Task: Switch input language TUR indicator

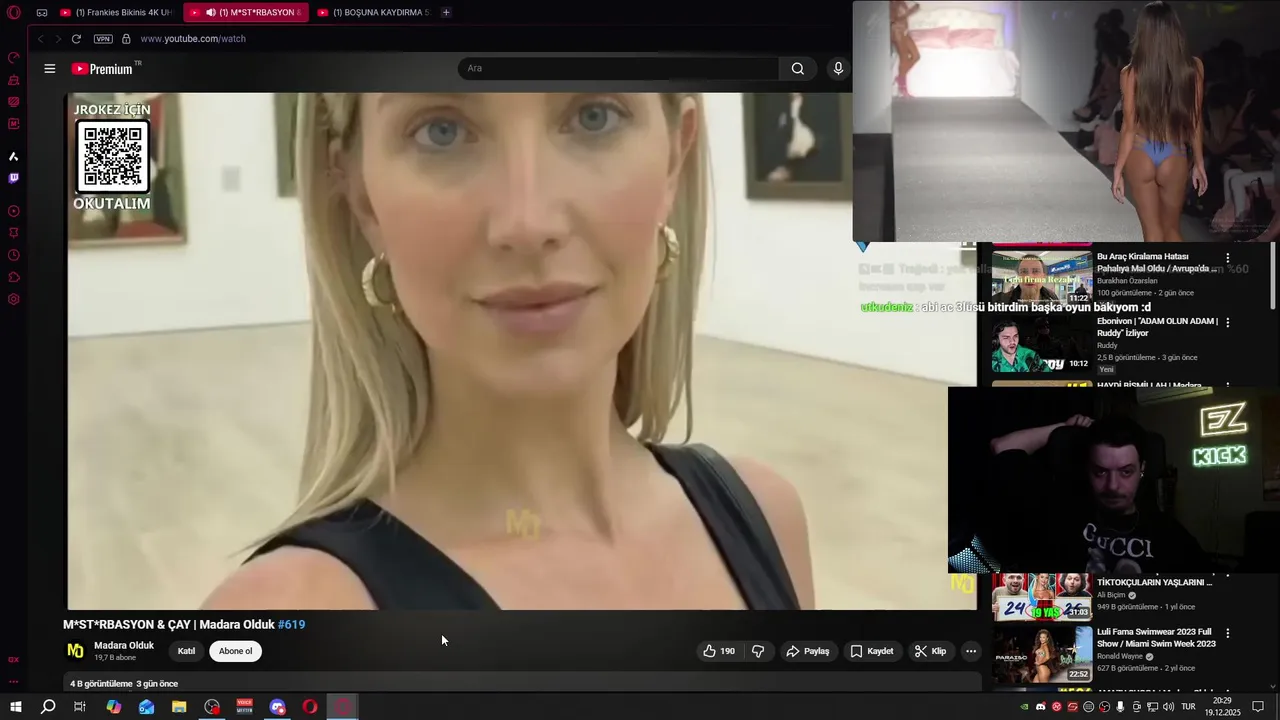Action: pyautogui.click(x=1189, y=707)
